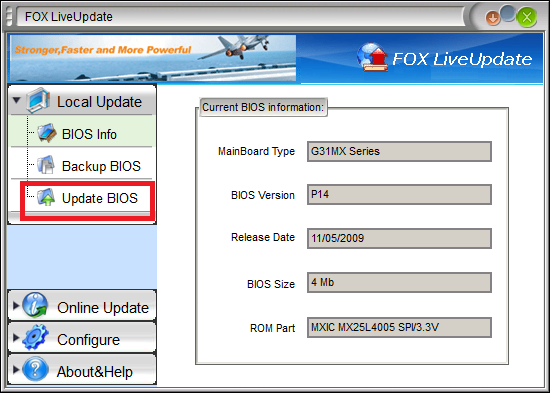Click the 'ROM Part' label
The height and width of the screenshot is (393, 550).
click(x=272, y=328)
